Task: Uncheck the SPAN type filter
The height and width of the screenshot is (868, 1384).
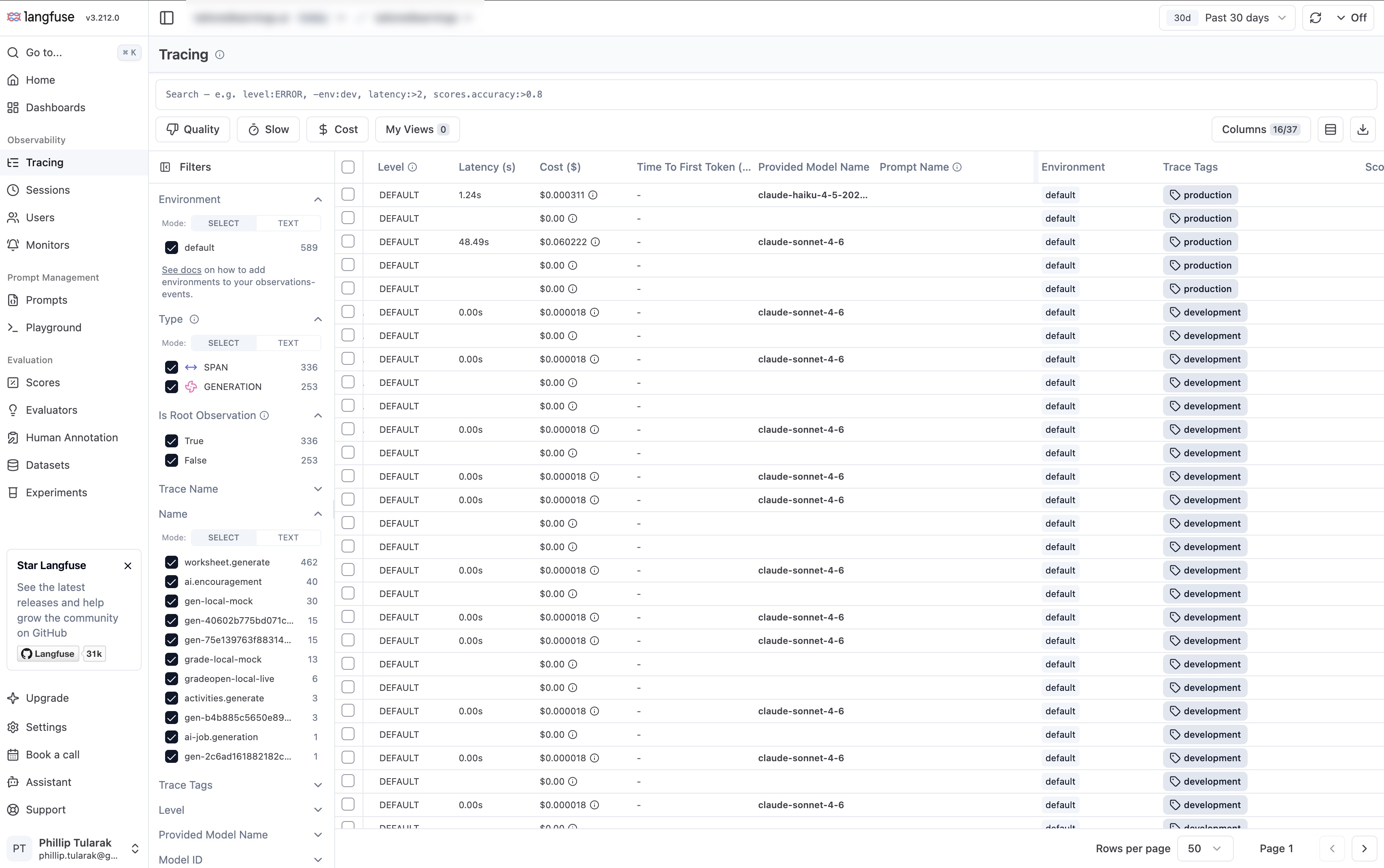Action: point(171,367)
